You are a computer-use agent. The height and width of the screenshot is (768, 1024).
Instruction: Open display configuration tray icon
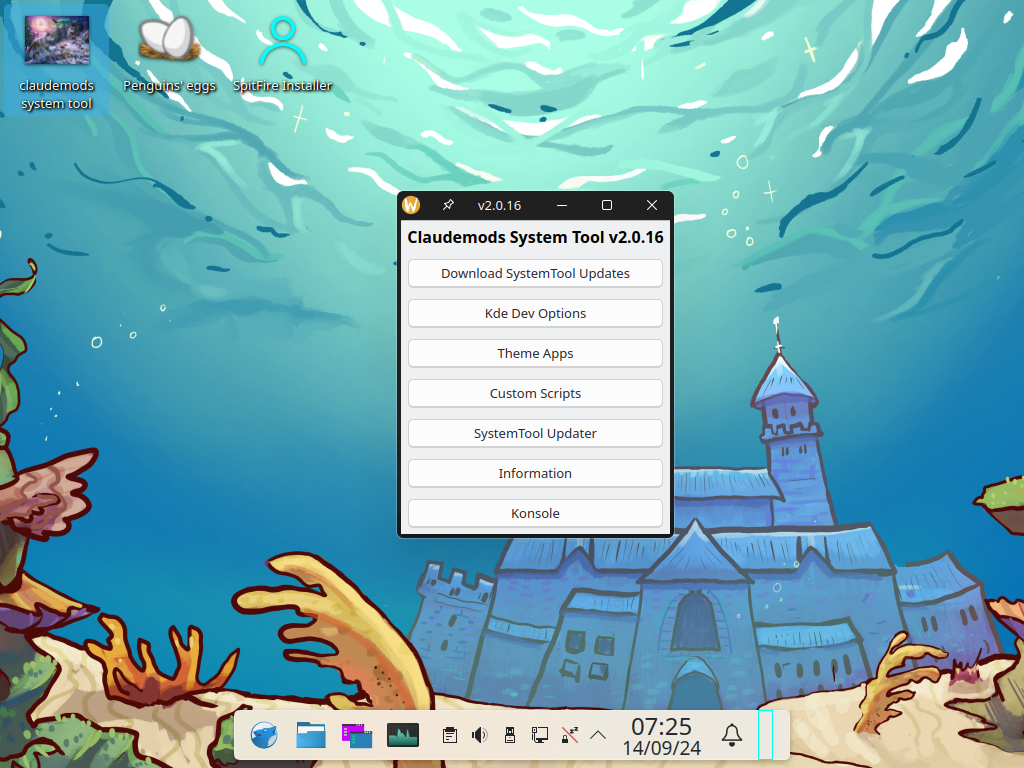point(539,735)
